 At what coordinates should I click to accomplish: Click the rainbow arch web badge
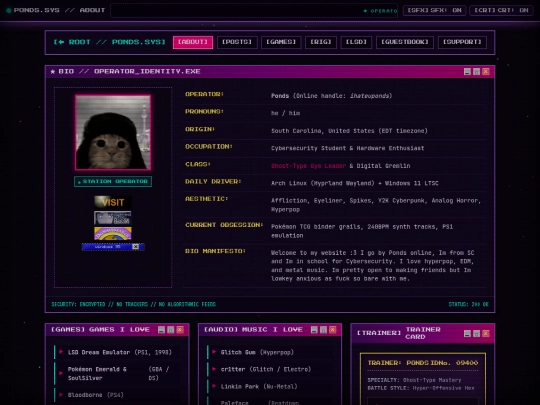(x=113, y=233)
